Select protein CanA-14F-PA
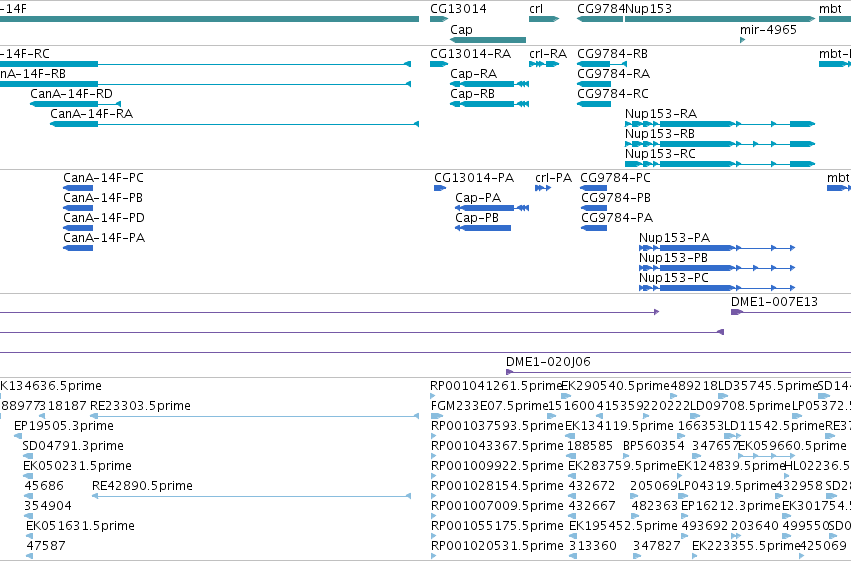851x561 pixels. 104,238
